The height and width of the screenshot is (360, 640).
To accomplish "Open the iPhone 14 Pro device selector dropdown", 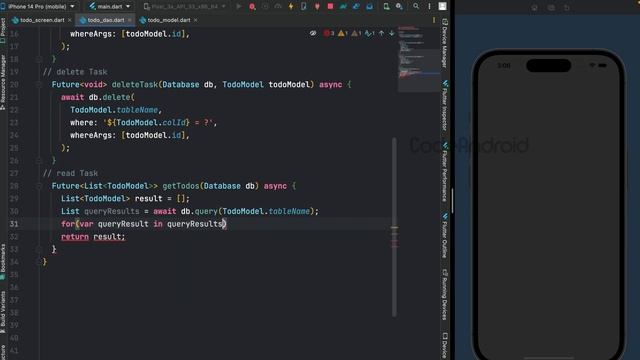I will tap(39, 7).
